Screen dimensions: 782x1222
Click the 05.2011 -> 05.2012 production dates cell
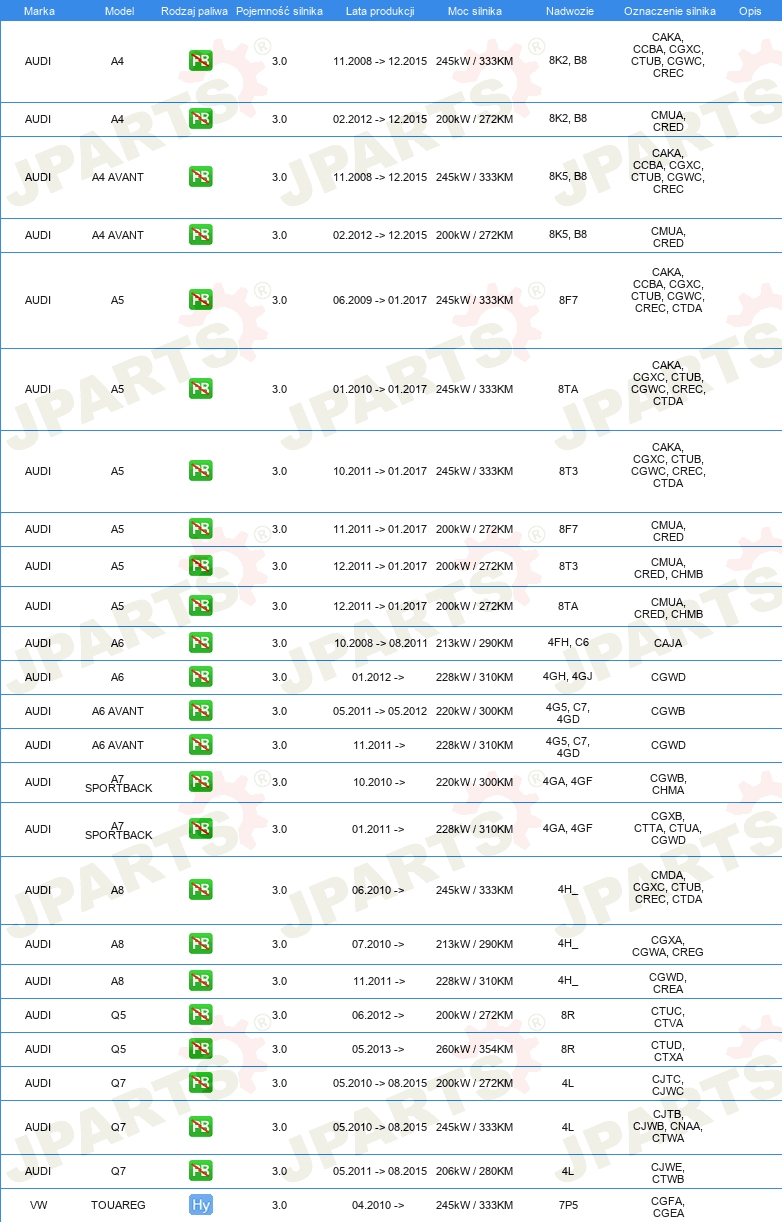pyautogui.click(x=380, y=711)
